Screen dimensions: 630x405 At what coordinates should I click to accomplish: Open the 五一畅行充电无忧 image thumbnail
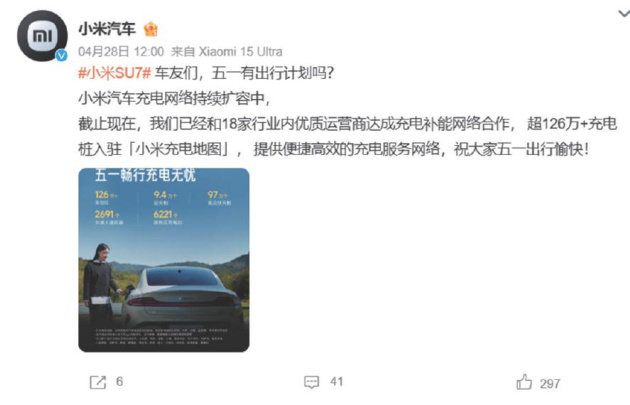164,260
